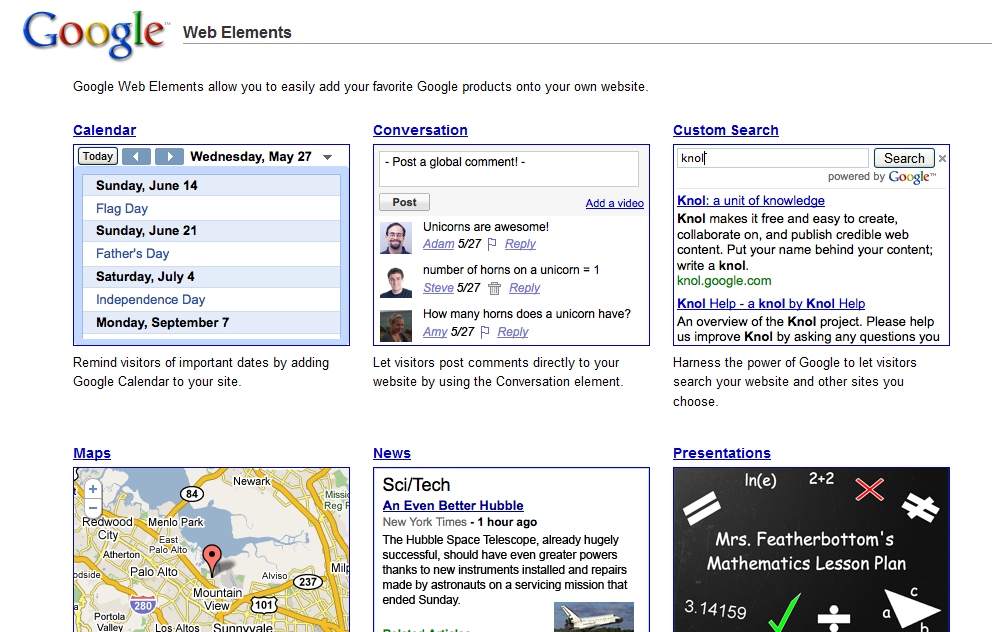Clear search results with the X icon
992x632 pixels.
click(942, 159)
